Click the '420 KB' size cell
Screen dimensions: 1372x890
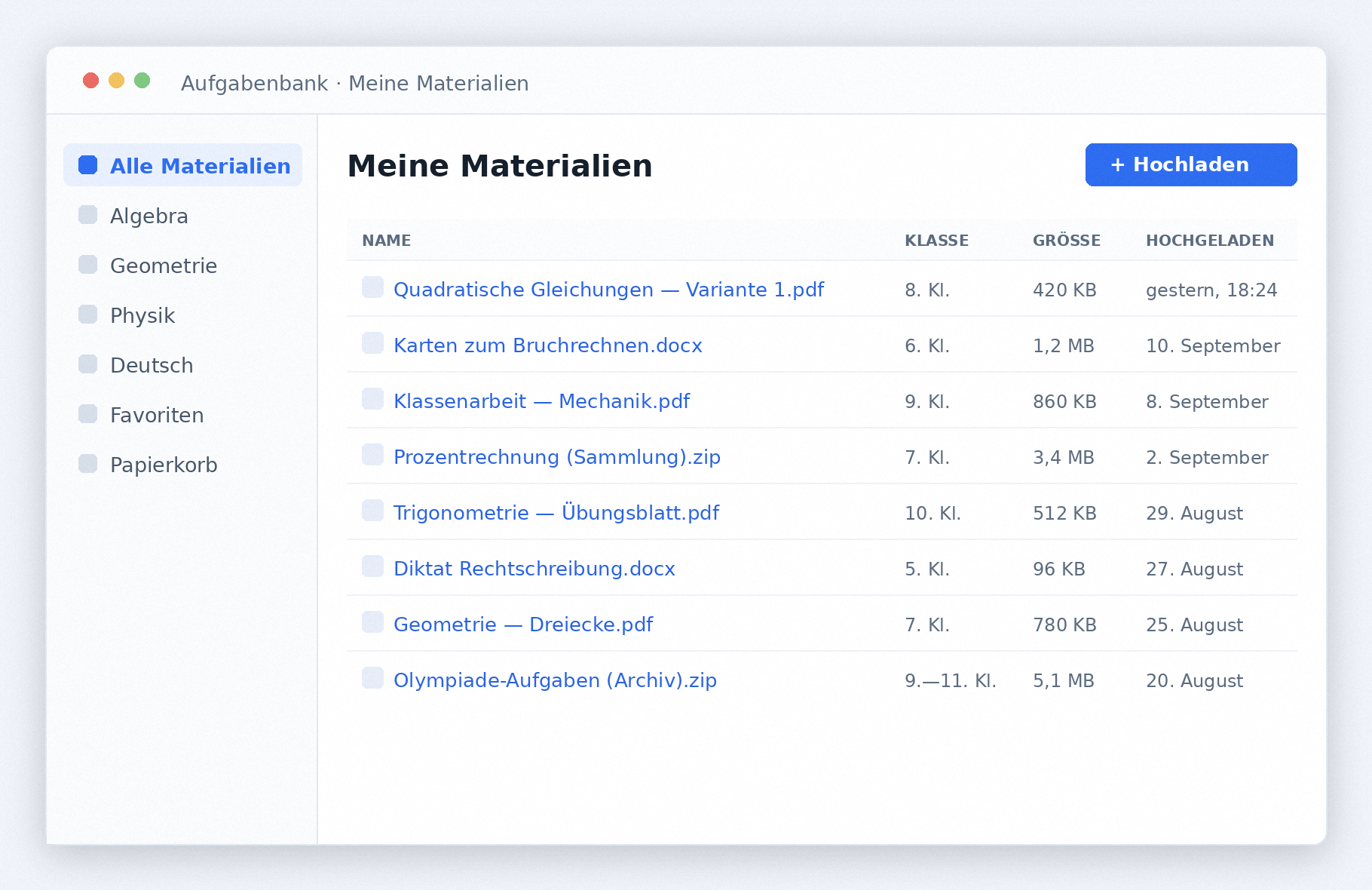pos(1064,290)
